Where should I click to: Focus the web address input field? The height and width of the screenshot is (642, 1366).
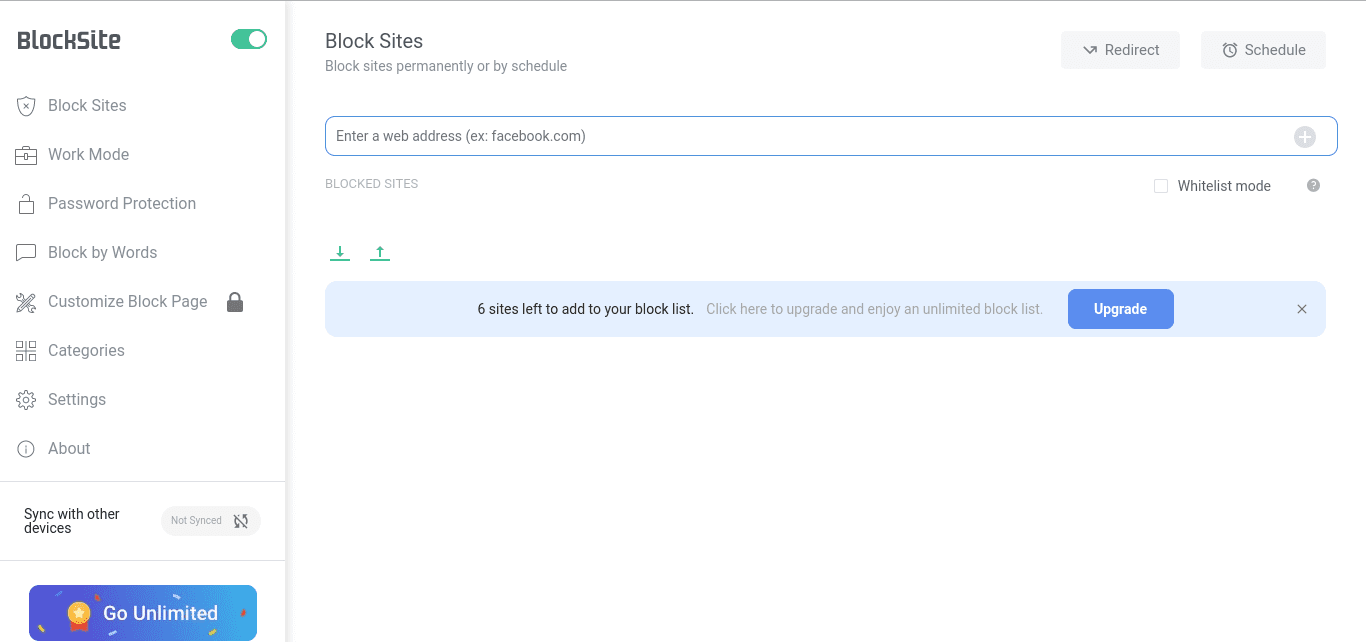[x=831, y=136]
